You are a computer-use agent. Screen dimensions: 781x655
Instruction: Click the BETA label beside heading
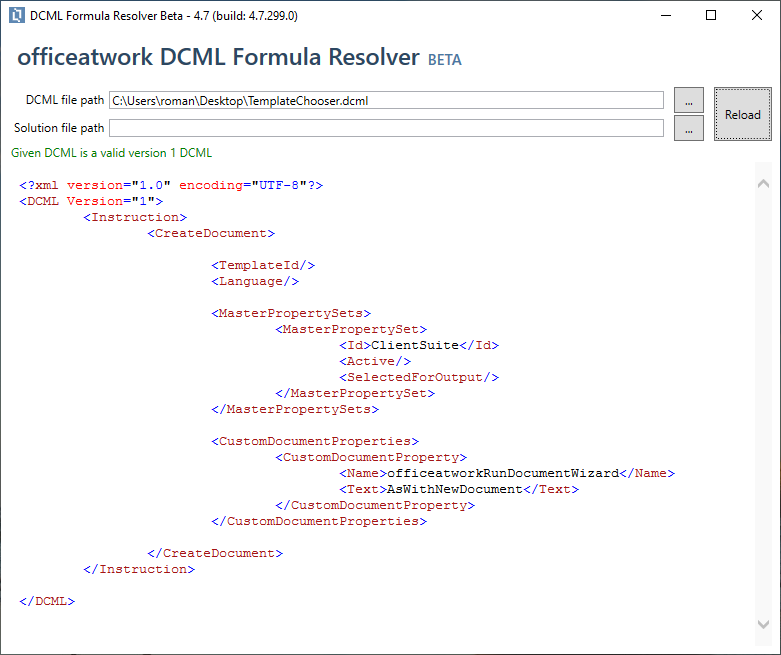point(445,60)
